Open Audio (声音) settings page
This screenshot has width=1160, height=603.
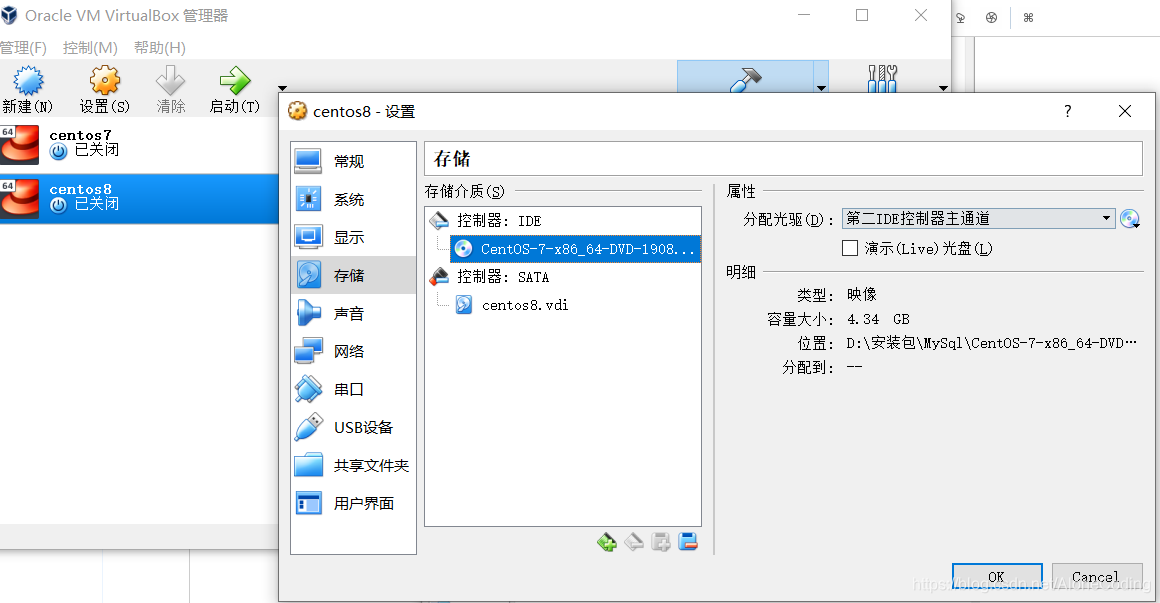[x=354, y=313]
